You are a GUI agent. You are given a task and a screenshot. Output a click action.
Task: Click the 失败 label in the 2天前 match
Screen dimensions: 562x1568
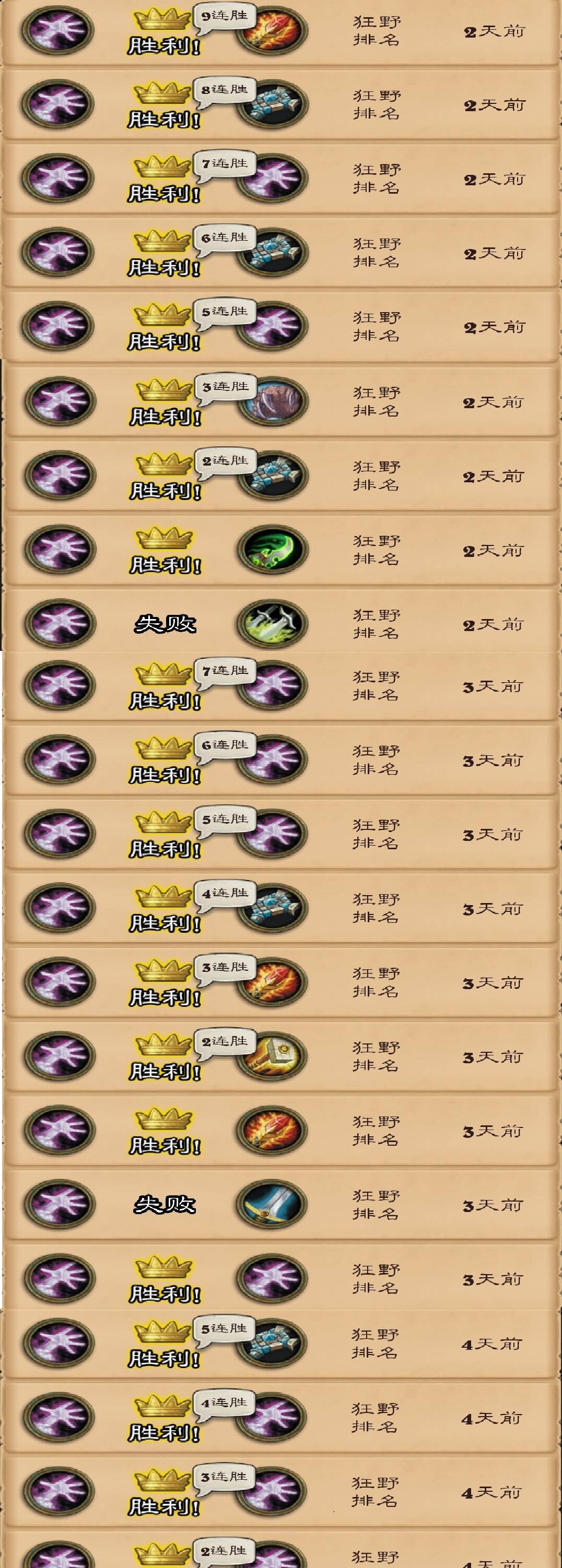coord(165,624)
